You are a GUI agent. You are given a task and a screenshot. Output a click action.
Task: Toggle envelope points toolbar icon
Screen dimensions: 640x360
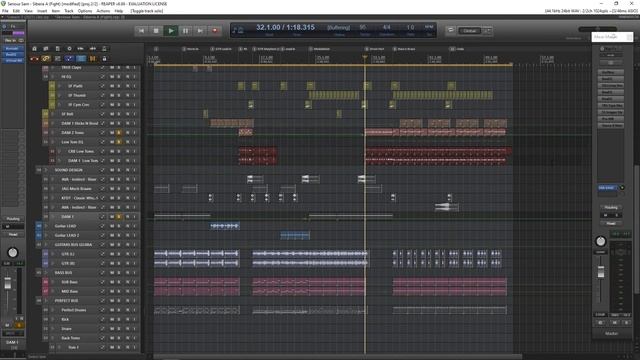[x=69, y=59]
